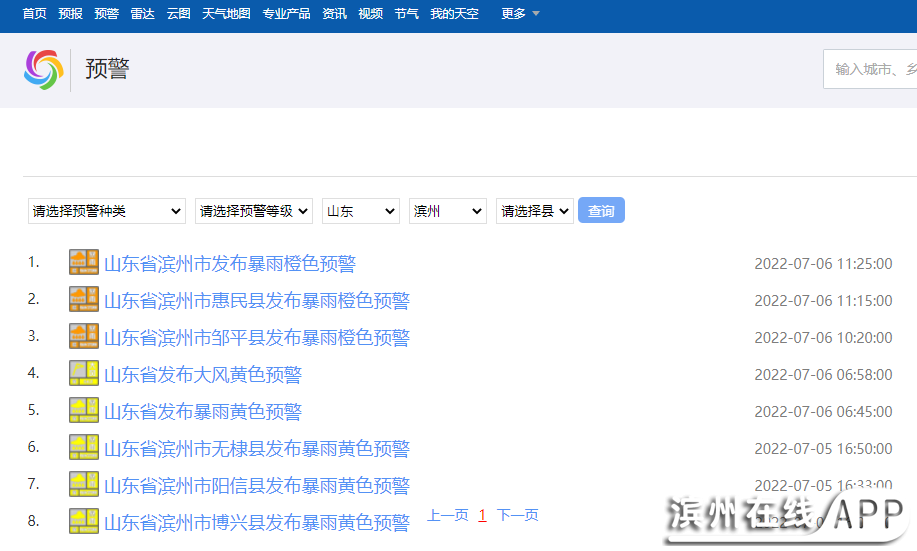Open the 请选择预警种类 warning type dropdown
The height and width of the screenshot is (551, 917).
point(106,211)
